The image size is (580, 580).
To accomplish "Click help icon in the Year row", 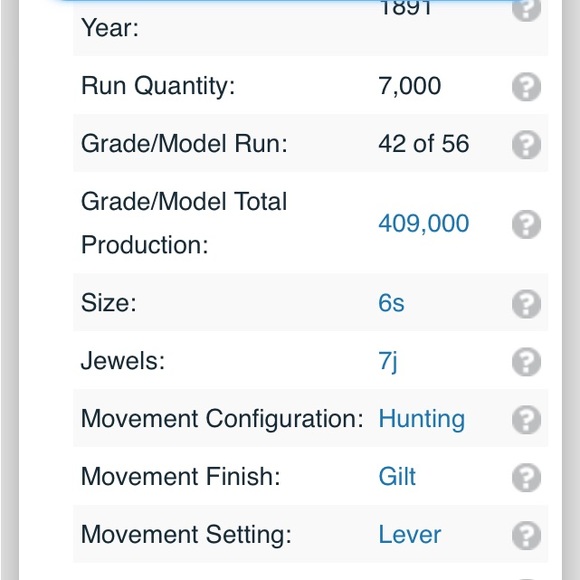I will coord(526,9).
